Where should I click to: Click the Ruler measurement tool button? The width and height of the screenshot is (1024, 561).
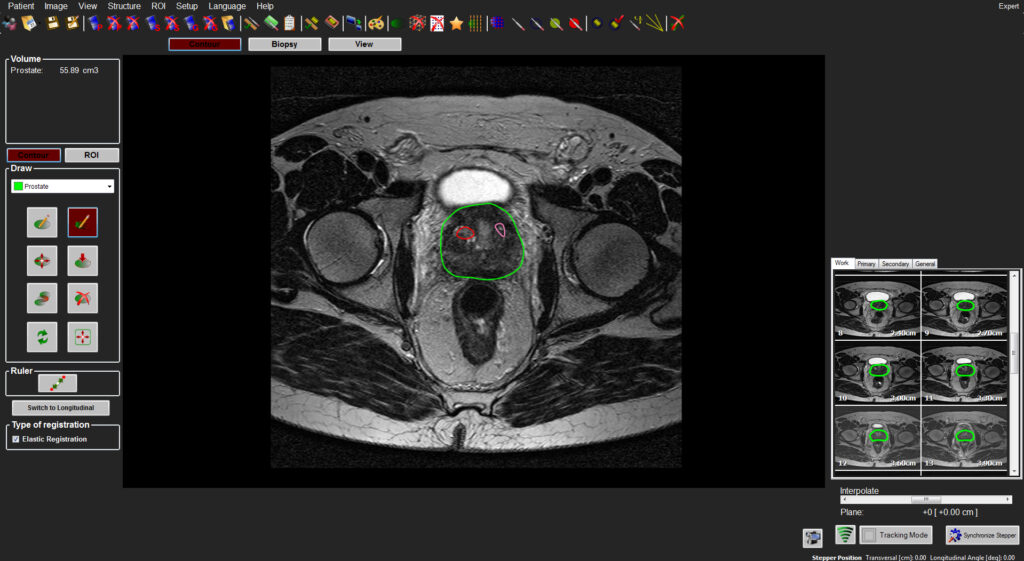click(57, 383)
